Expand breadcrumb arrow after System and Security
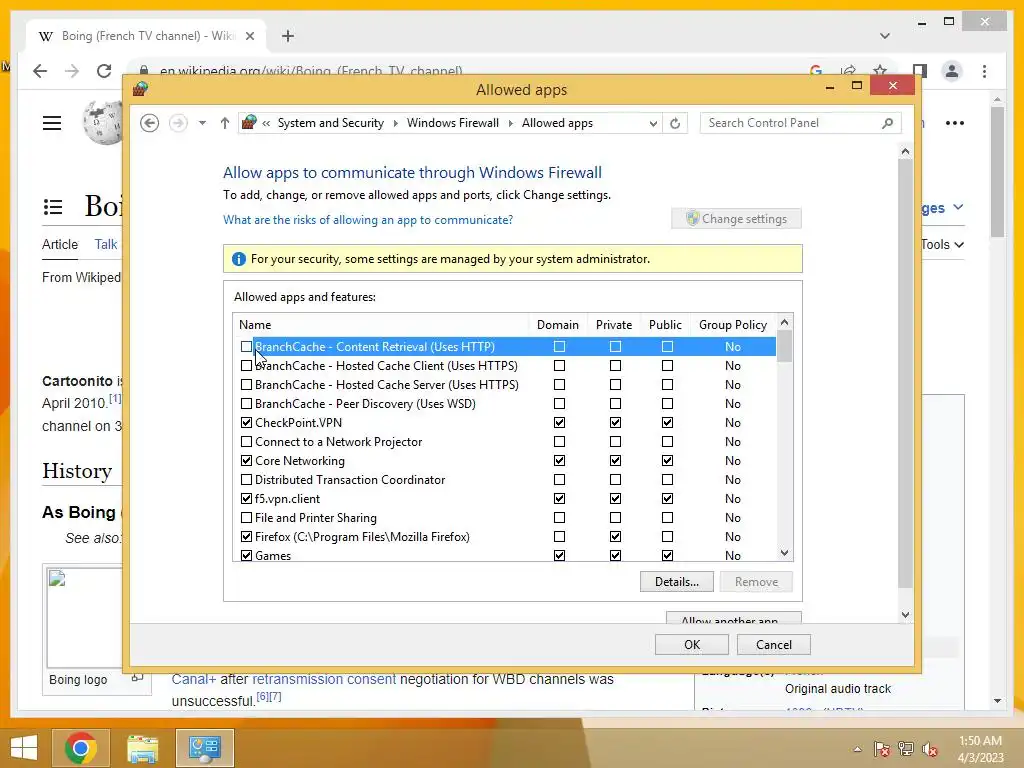The image size is (1024, 768). (x=395, y=123)
